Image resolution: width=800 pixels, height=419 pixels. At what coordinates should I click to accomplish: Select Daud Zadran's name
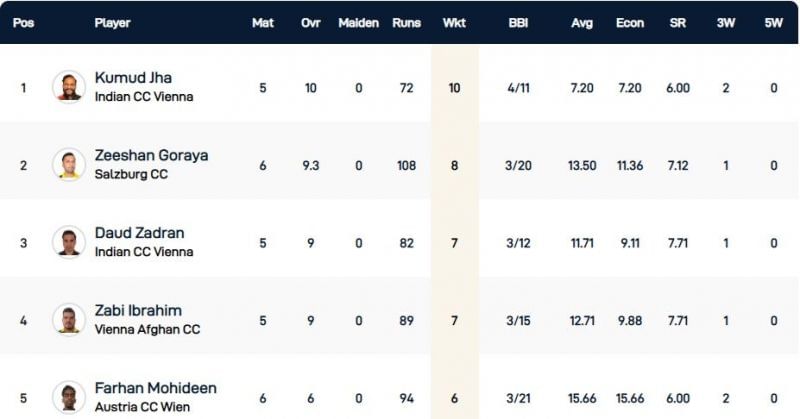coord(139,233)
